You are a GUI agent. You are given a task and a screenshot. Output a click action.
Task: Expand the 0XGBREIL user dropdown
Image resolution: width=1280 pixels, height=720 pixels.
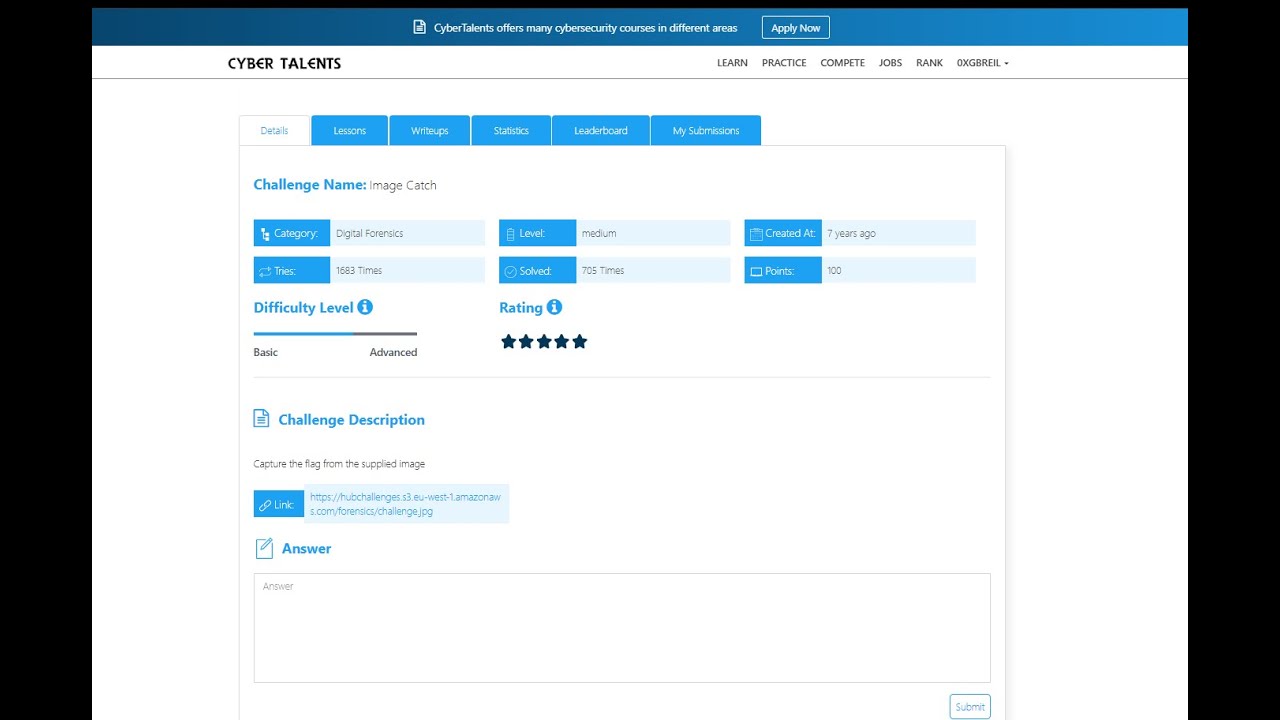coord(982,63)
